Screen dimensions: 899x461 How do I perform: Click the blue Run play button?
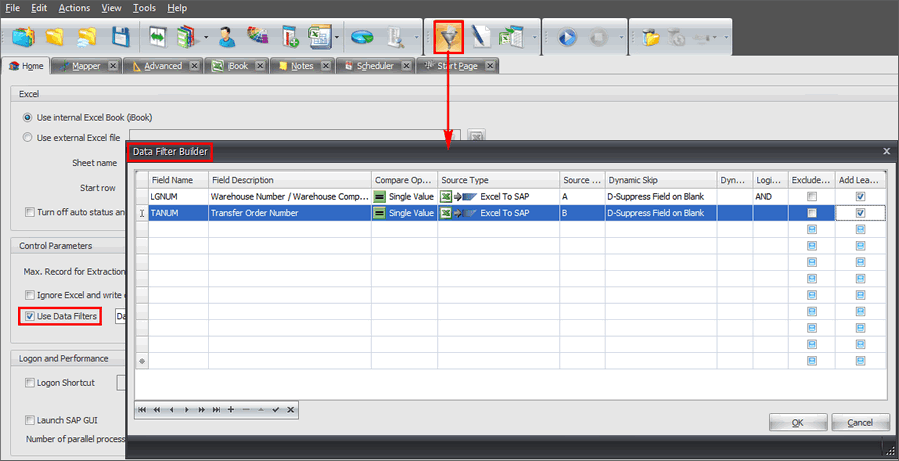click(568, 39)
